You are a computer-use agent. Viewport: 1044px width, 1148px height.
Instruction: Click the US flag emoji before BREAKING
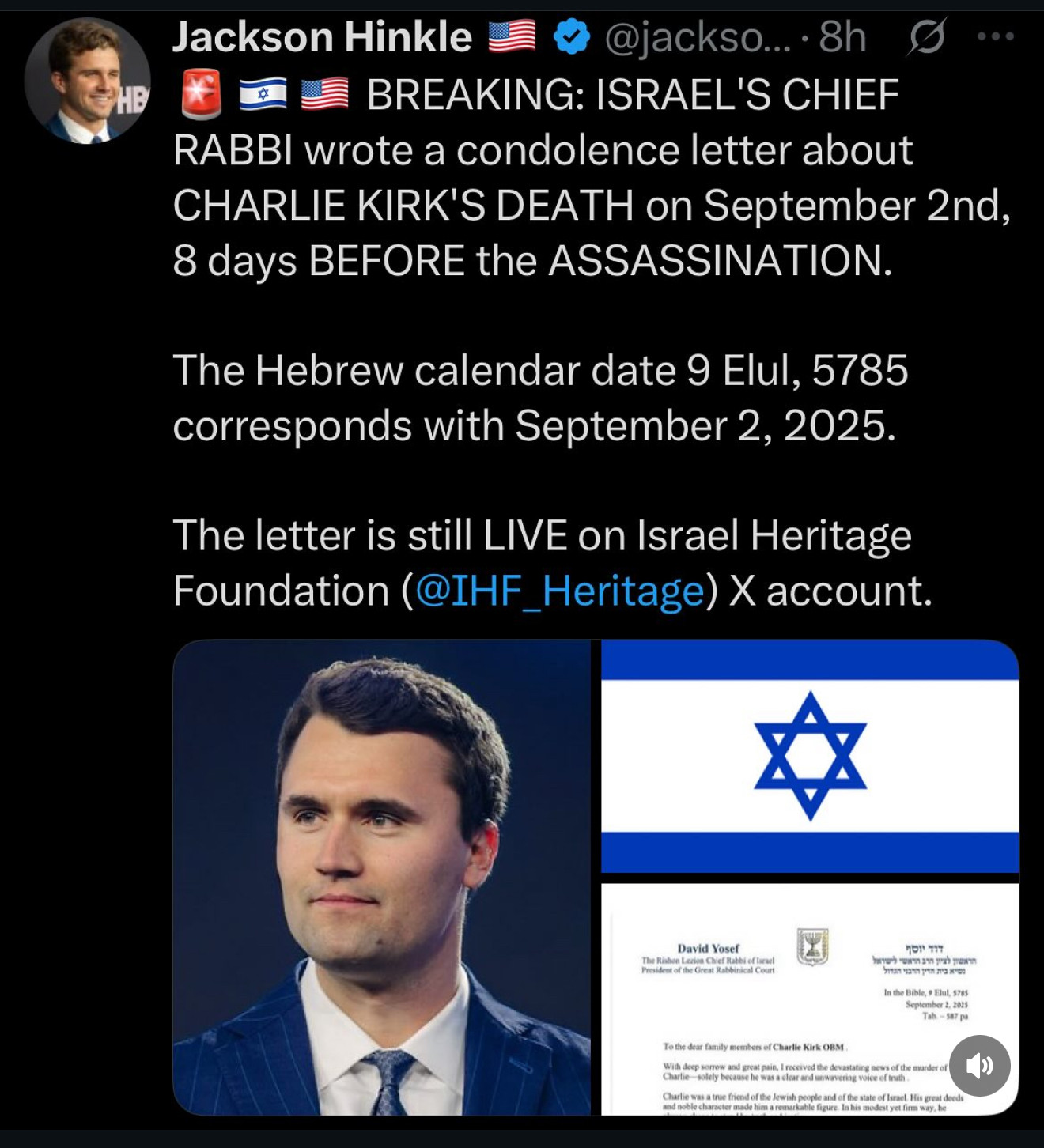[325, 94]
